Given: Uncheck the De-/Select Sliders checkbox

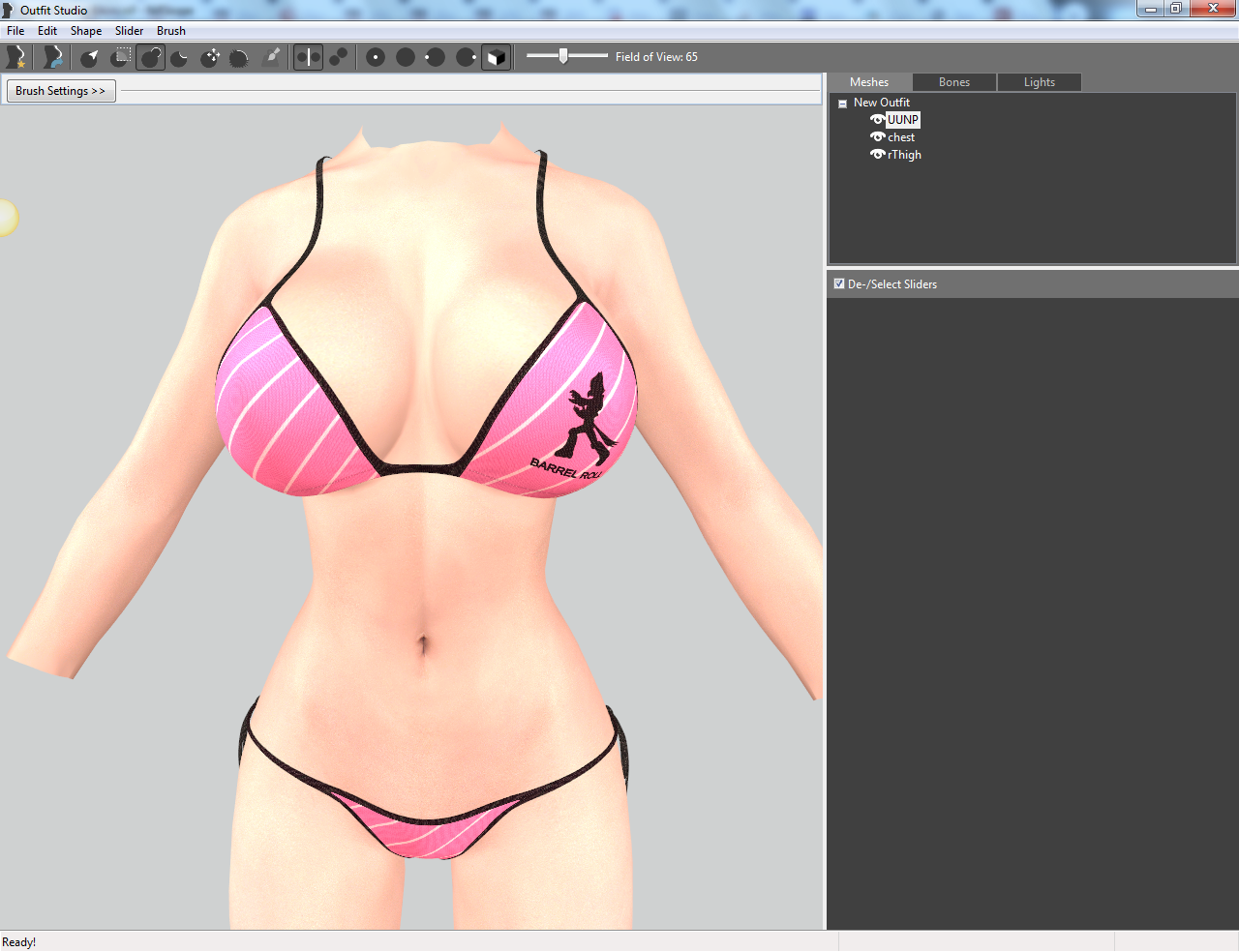Looking at the screenshot, I should 839,283.
